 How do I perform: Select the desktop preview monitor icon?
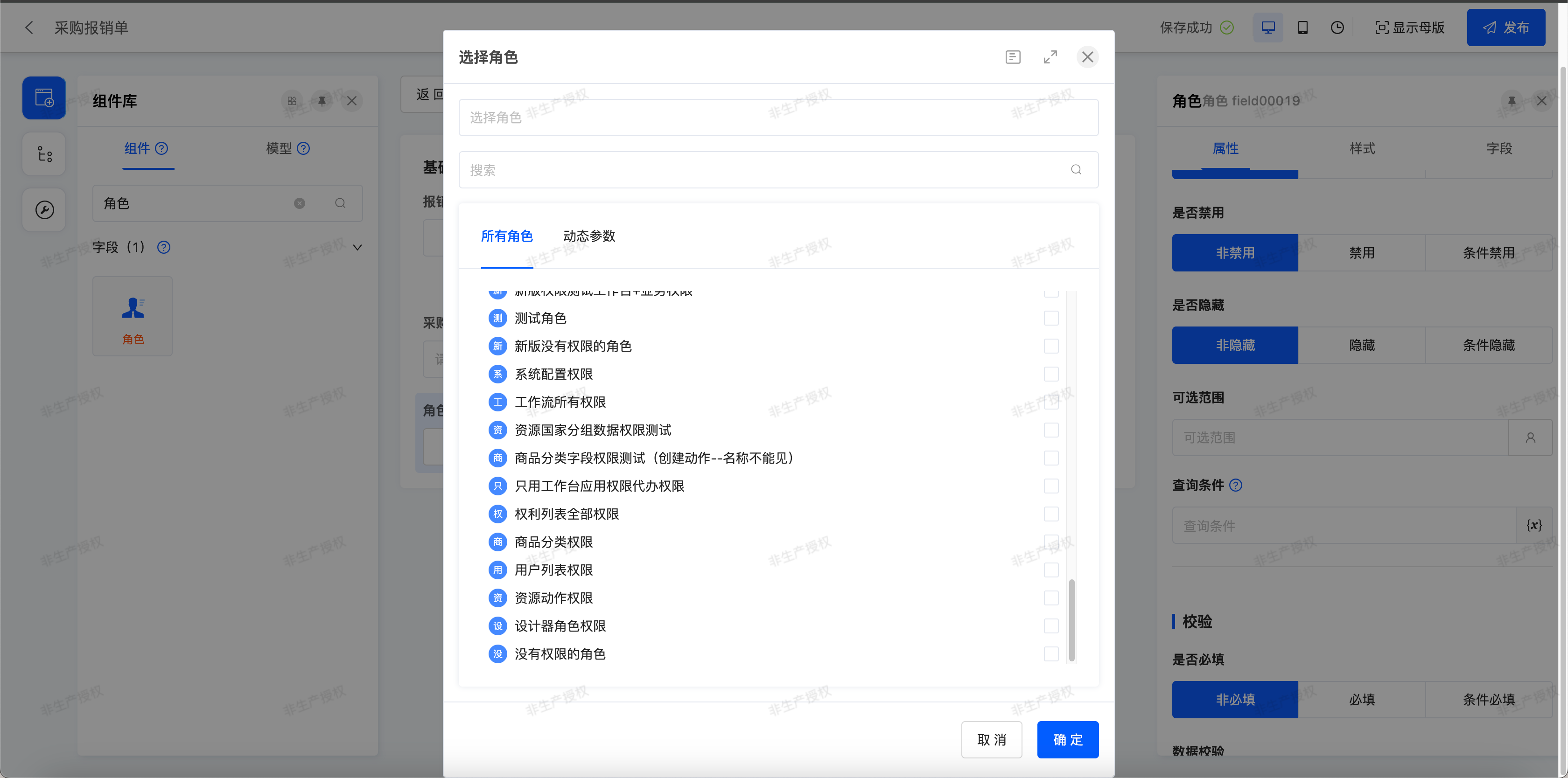(1267, 28)
